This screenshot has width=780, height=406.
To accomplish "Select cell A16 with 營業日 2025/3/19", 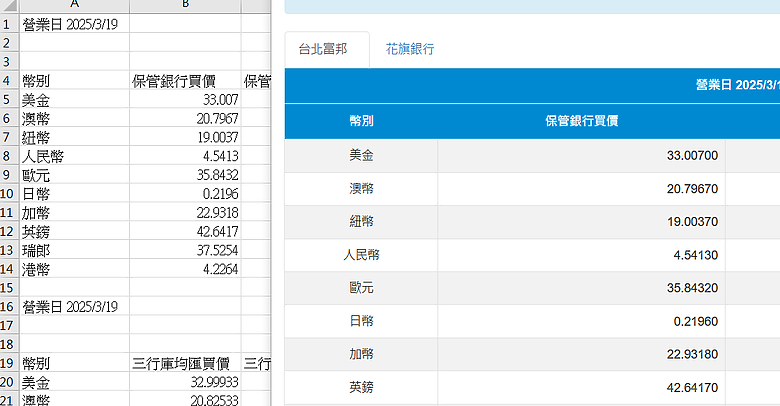I will pyautogui.click(x=75, y=306).
